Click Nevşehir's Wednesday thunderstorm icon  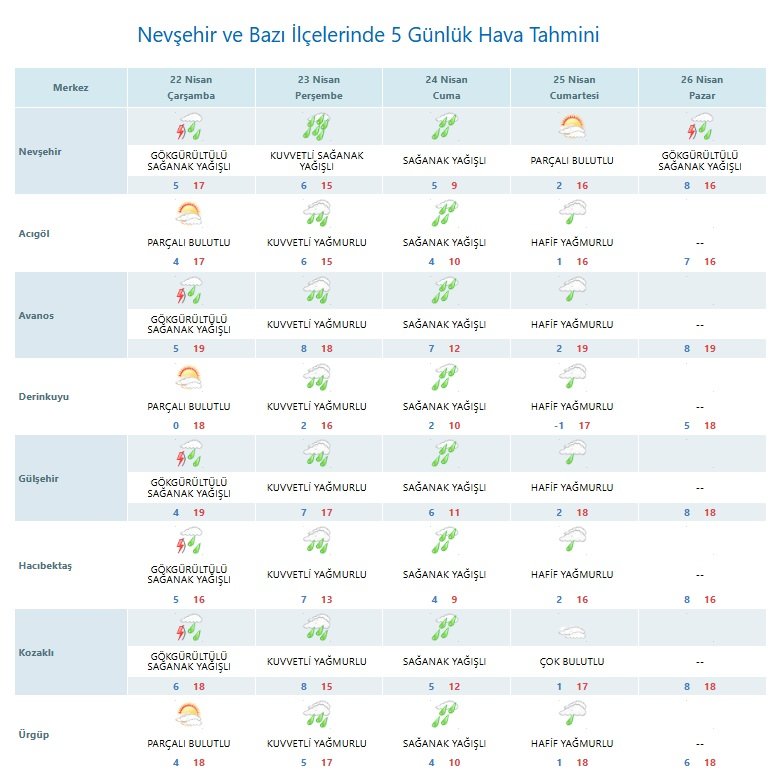click(190, 128)
